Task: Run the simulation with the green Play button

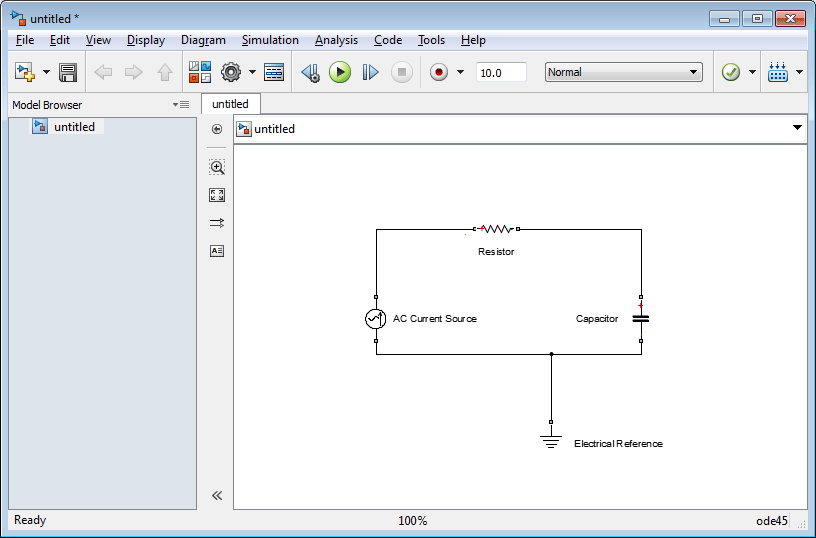Action: tap(340, 72)
